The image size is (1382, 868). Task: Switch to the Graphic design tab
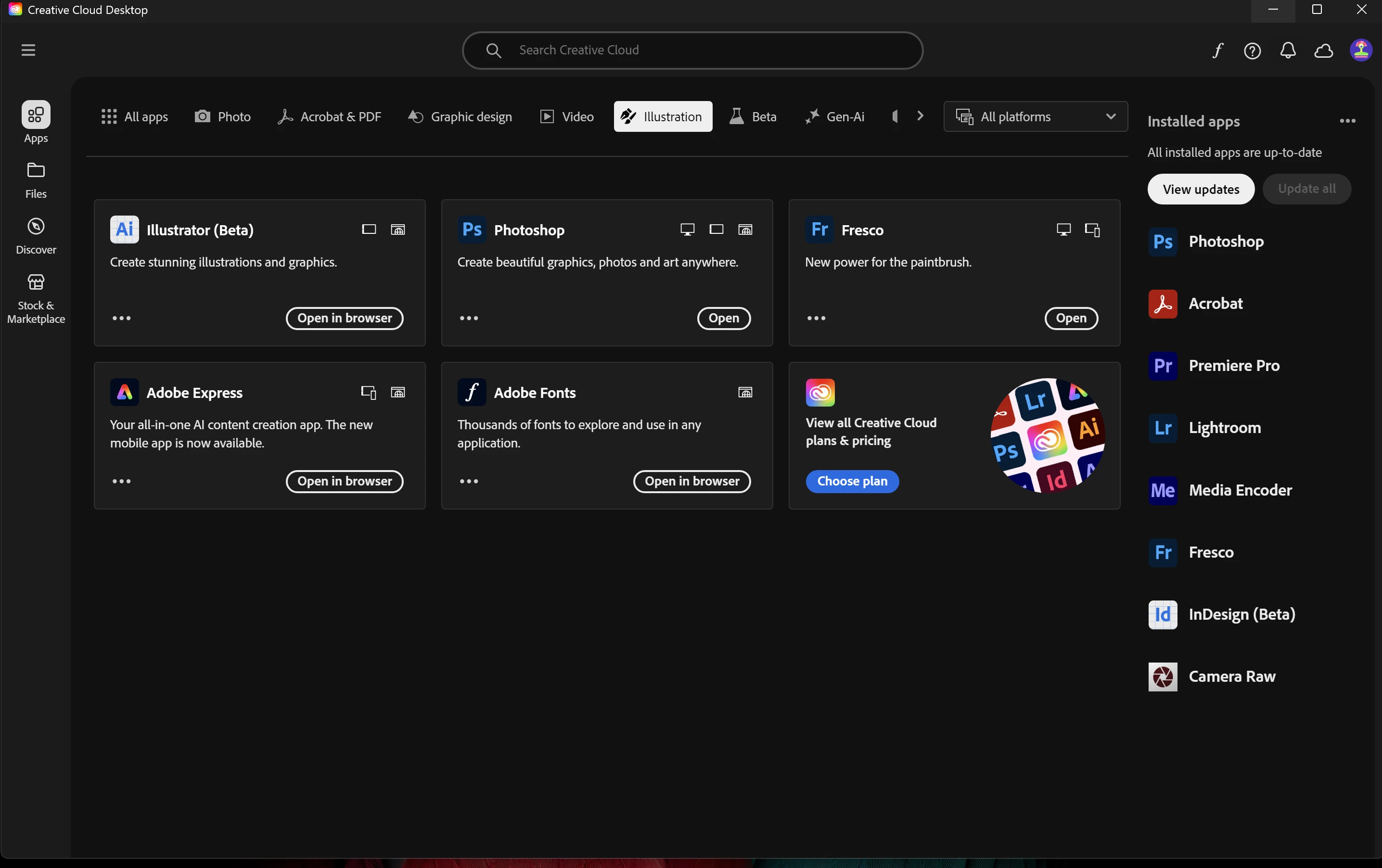[x=460, y=116]
